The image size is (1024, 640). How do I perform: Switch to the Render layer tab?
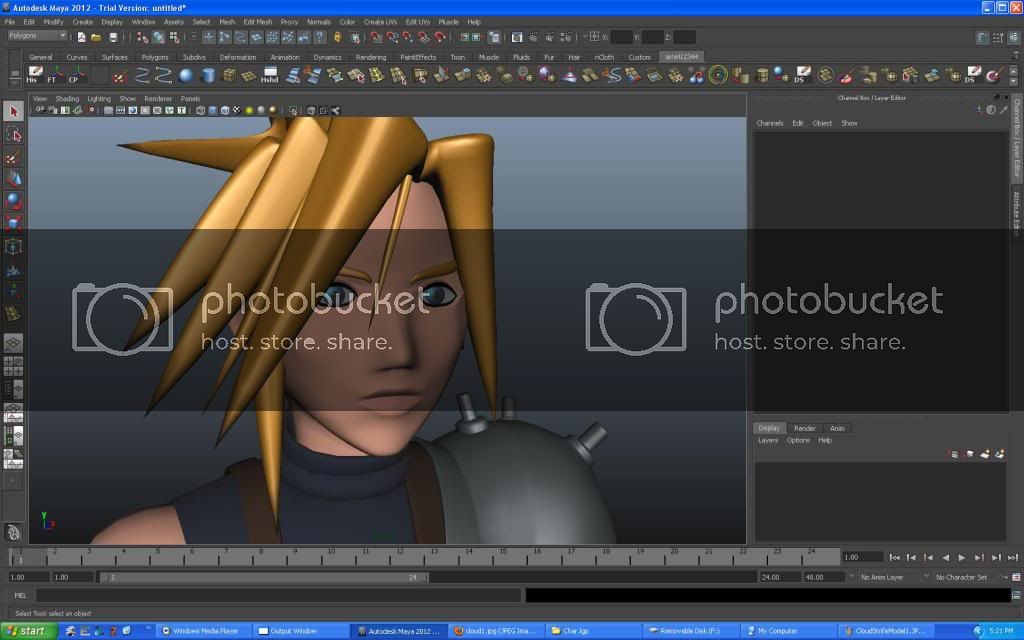(x=804, y=428)
